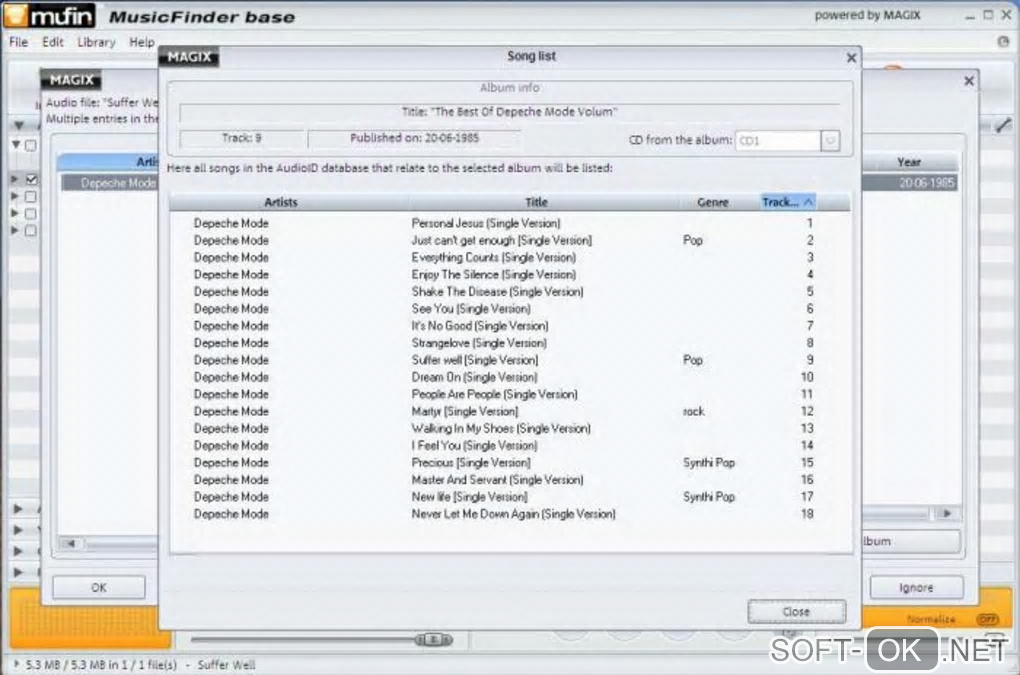Click the mufin logo icon
The height and width of the screenshot is (675, 1020).
click(49, 16)
